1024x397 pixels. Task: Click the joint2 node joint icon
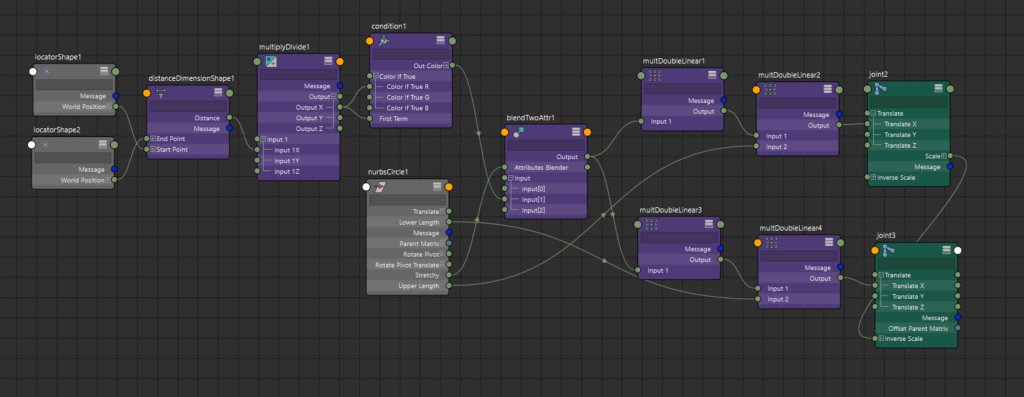tap(882, 89)
